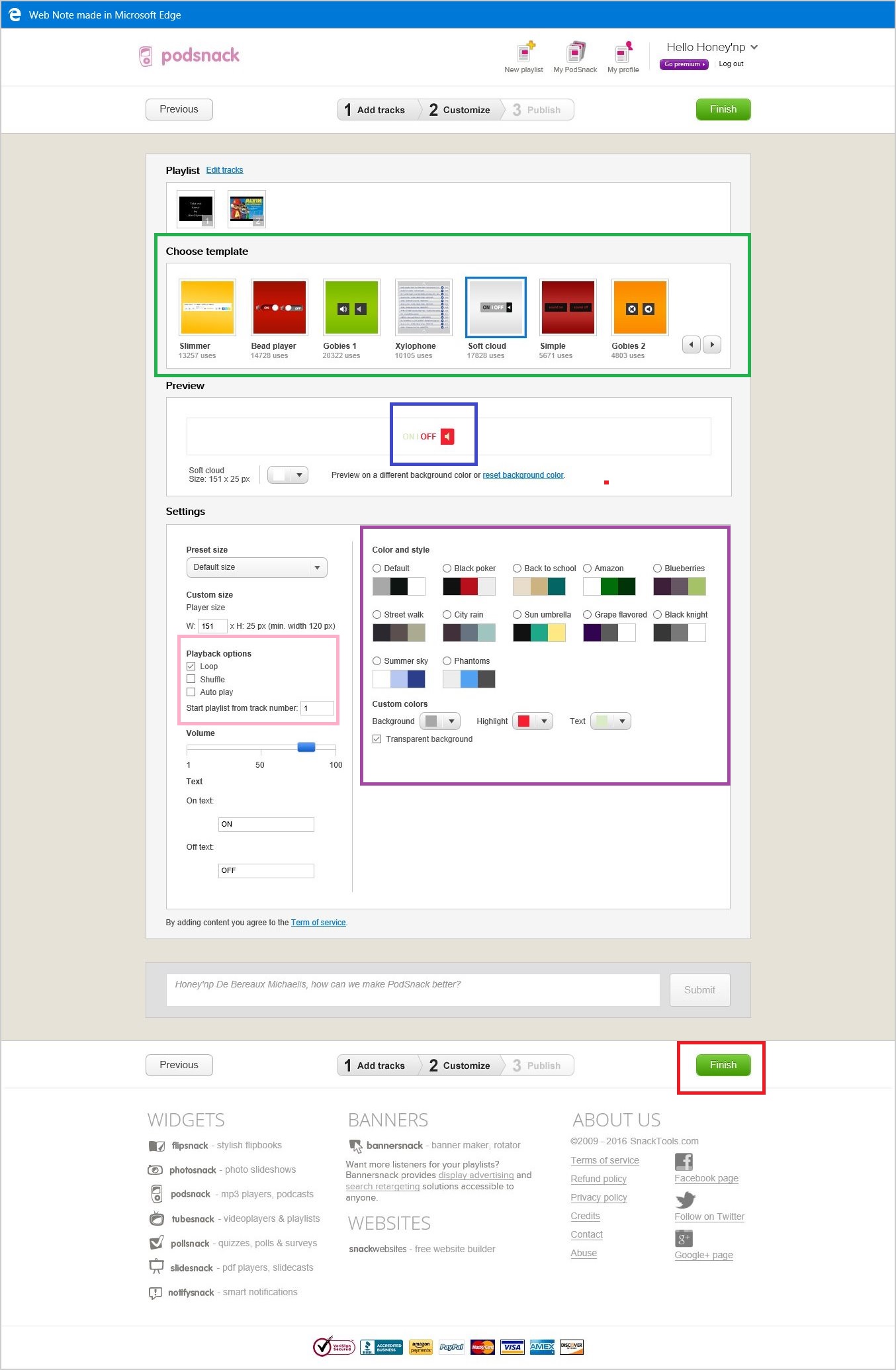Toggle the Transparent background checkbox
This screenshot has width=896, height=1370.
pyautogui.click(x=377, y=739)
